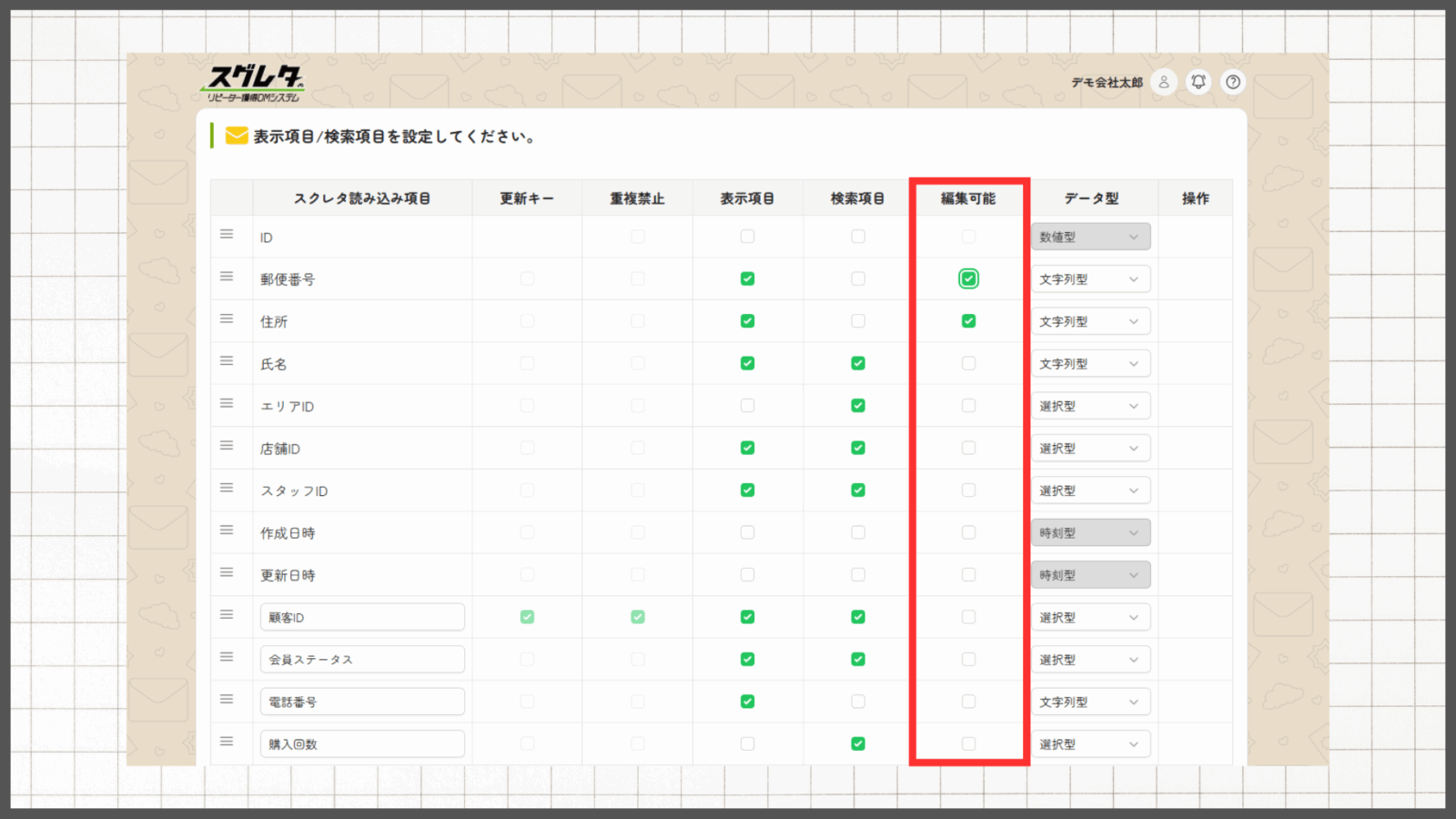Click the 顧客ID name input field

click(362, 617)
